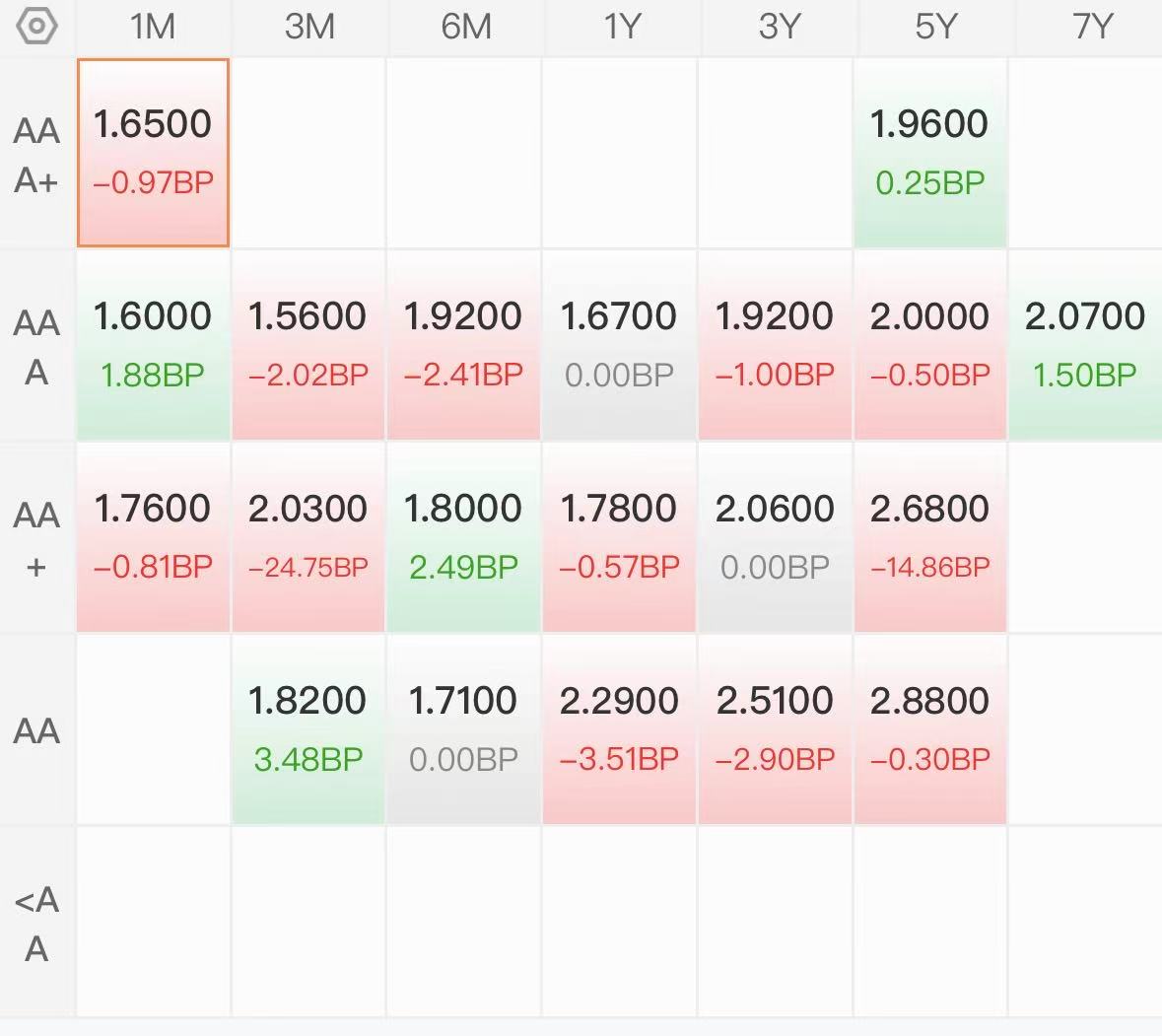The height and width of the screenshot is (1036, 1162).
Task: Open AAA 1Y cell showing 1.6700
Action: [x=619, y=345]
